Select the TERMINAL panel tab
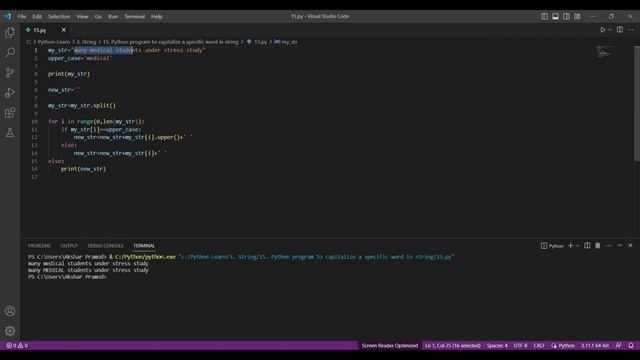Screen dimensions: 640x360 (144, 246)
